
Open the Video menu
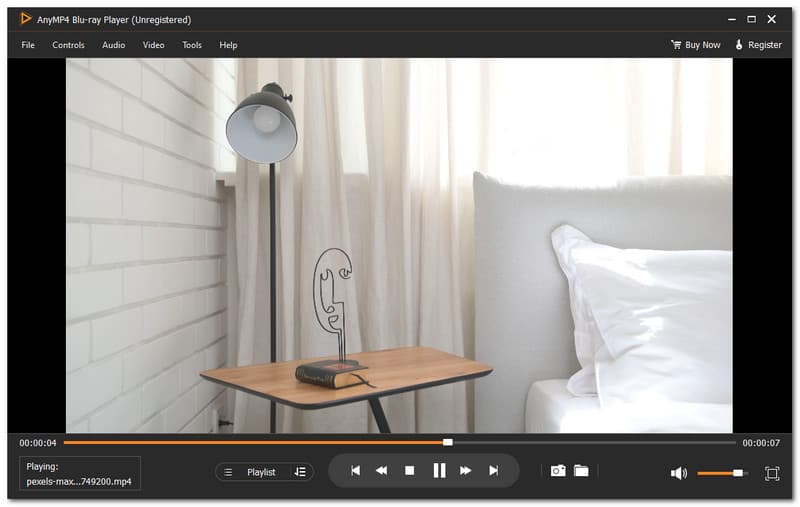coord(153,45)
